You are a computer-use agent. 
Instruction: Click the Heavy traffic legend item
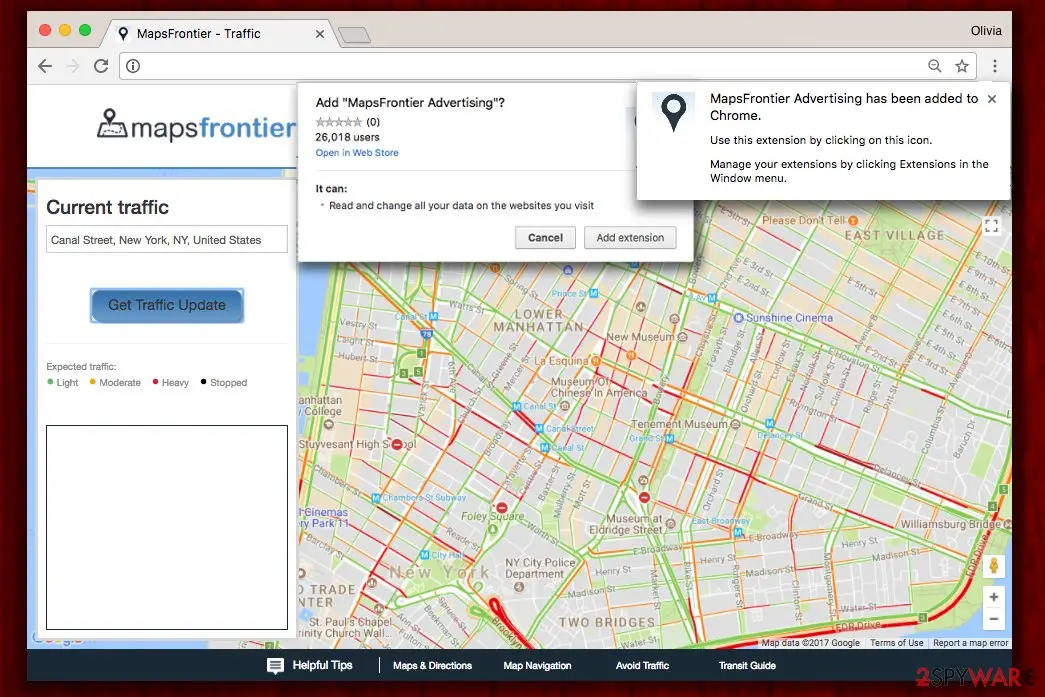pyautogui.click(x=171, y=382)
